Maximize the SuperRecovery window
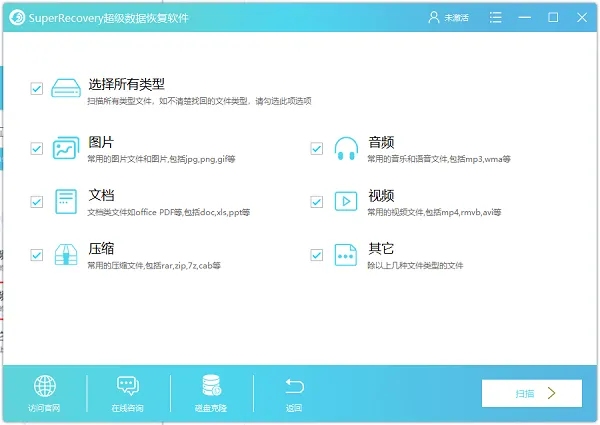The width and height of the screenshot is (600, 425). click(x=553, y=17)
